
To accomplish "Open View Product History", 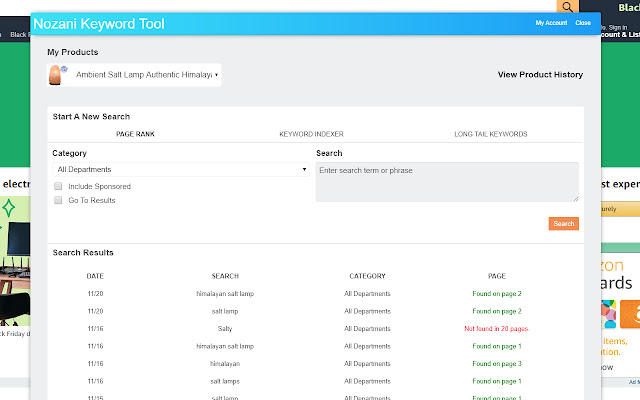I will tap(540, 75).
